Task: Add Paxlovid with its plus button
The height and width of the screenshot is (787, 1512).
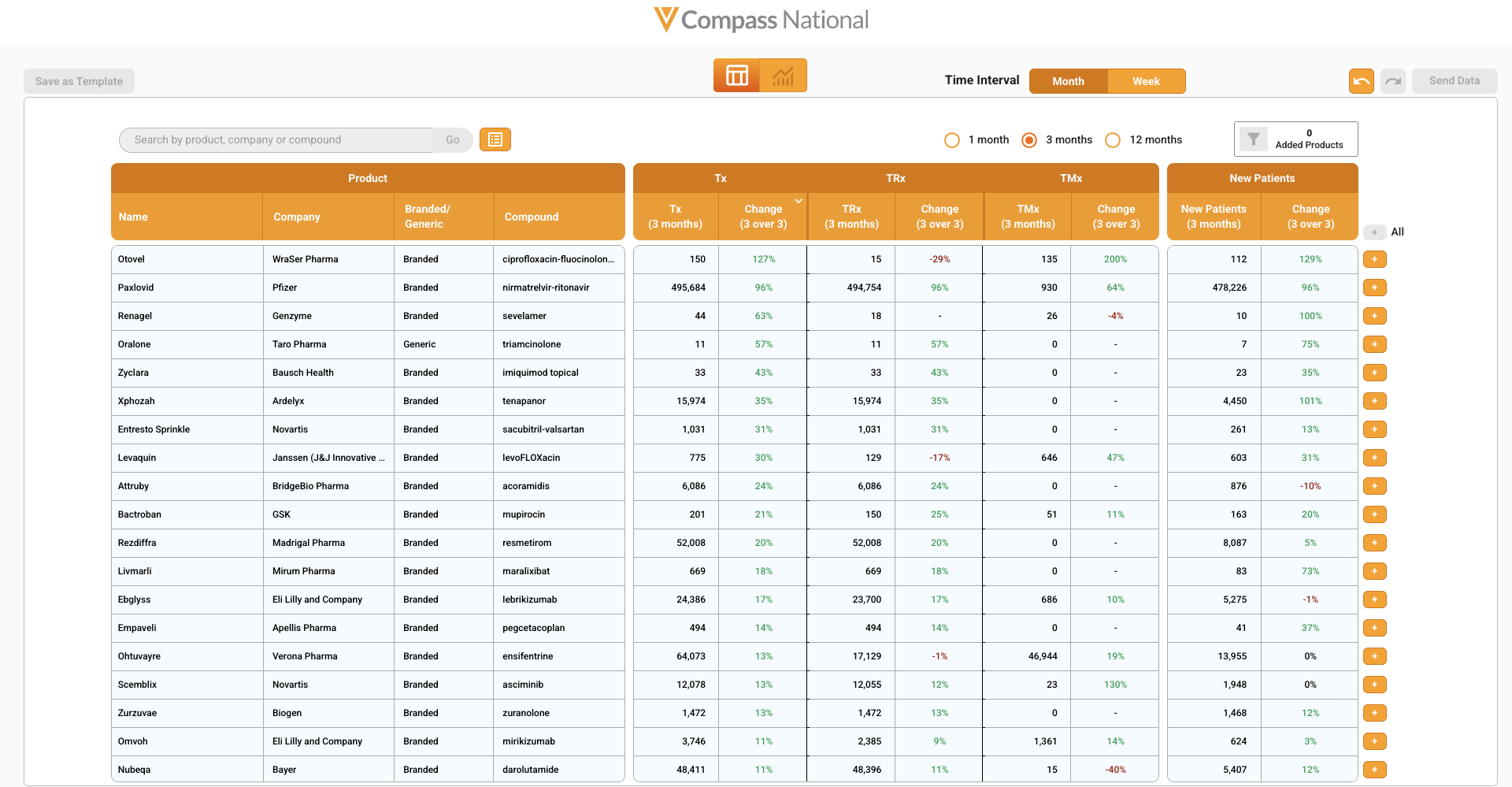Action: pyautogui.click(x=1375, y=288)
